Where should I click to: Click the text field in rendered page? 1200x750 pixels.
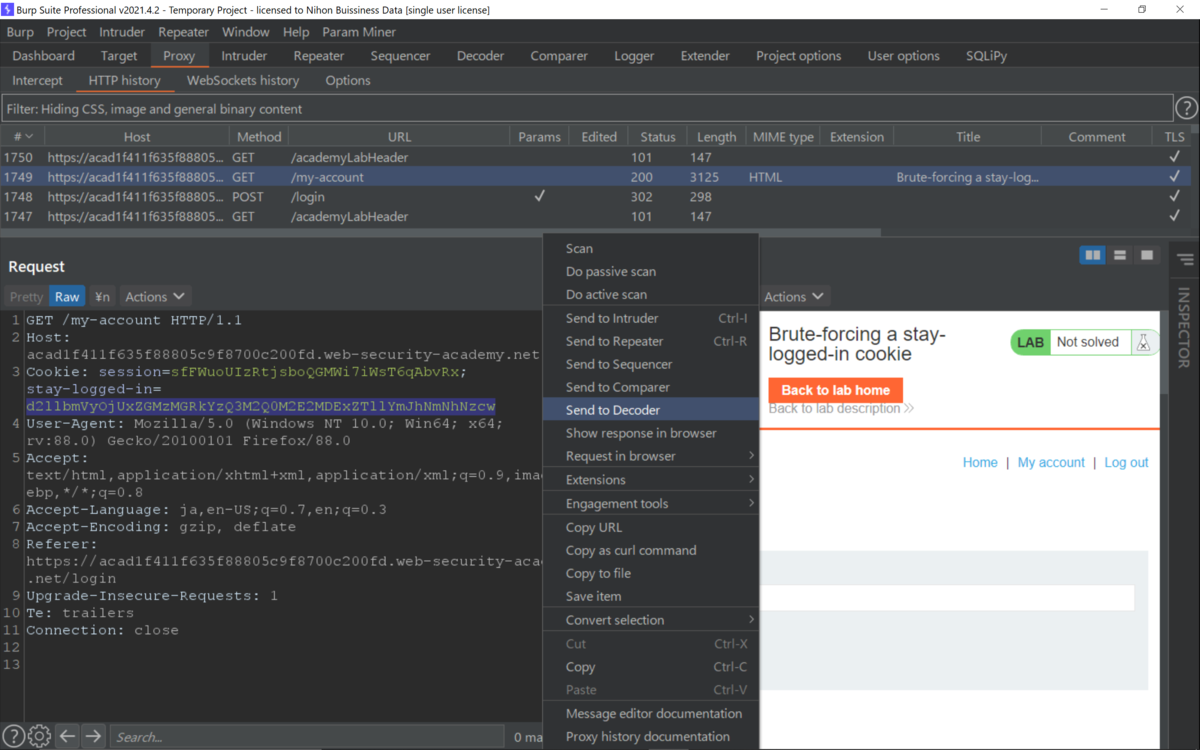pos(947,598)
